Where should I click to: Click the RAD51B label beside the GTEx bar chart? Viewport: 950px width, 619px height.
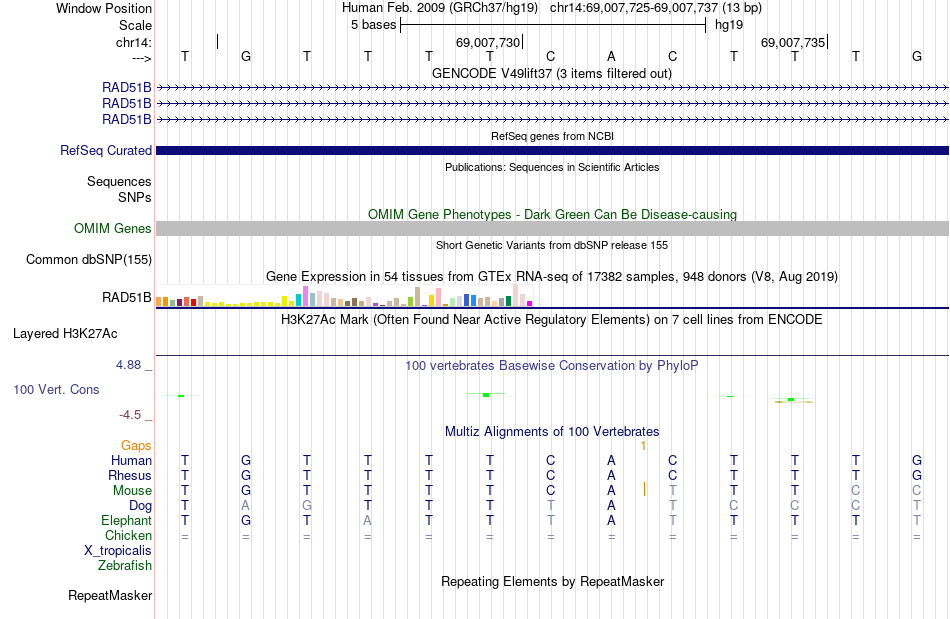(x=126, y=297)
